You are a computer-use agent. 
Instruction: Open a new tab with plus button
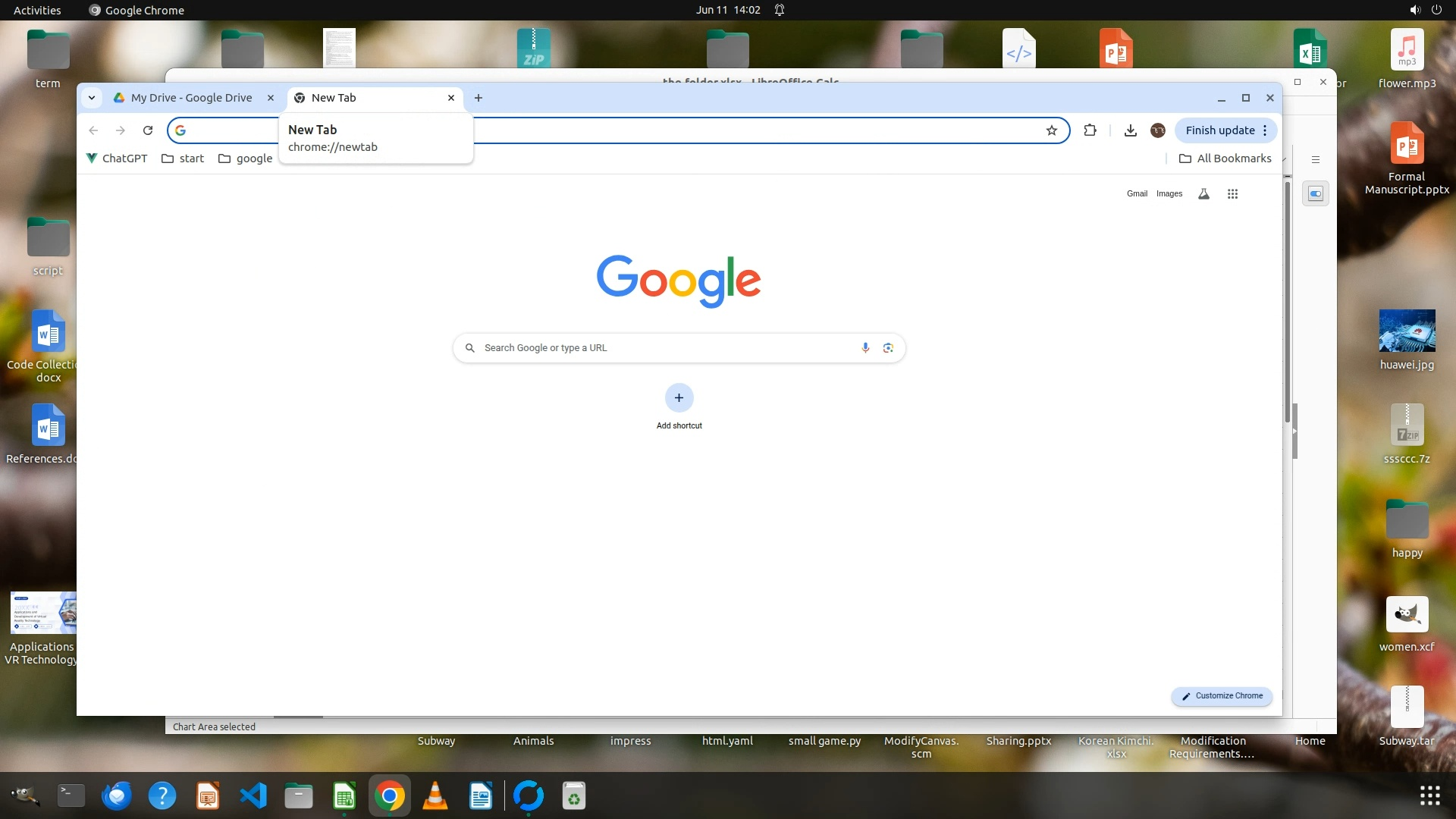click(x=479, y=98)
